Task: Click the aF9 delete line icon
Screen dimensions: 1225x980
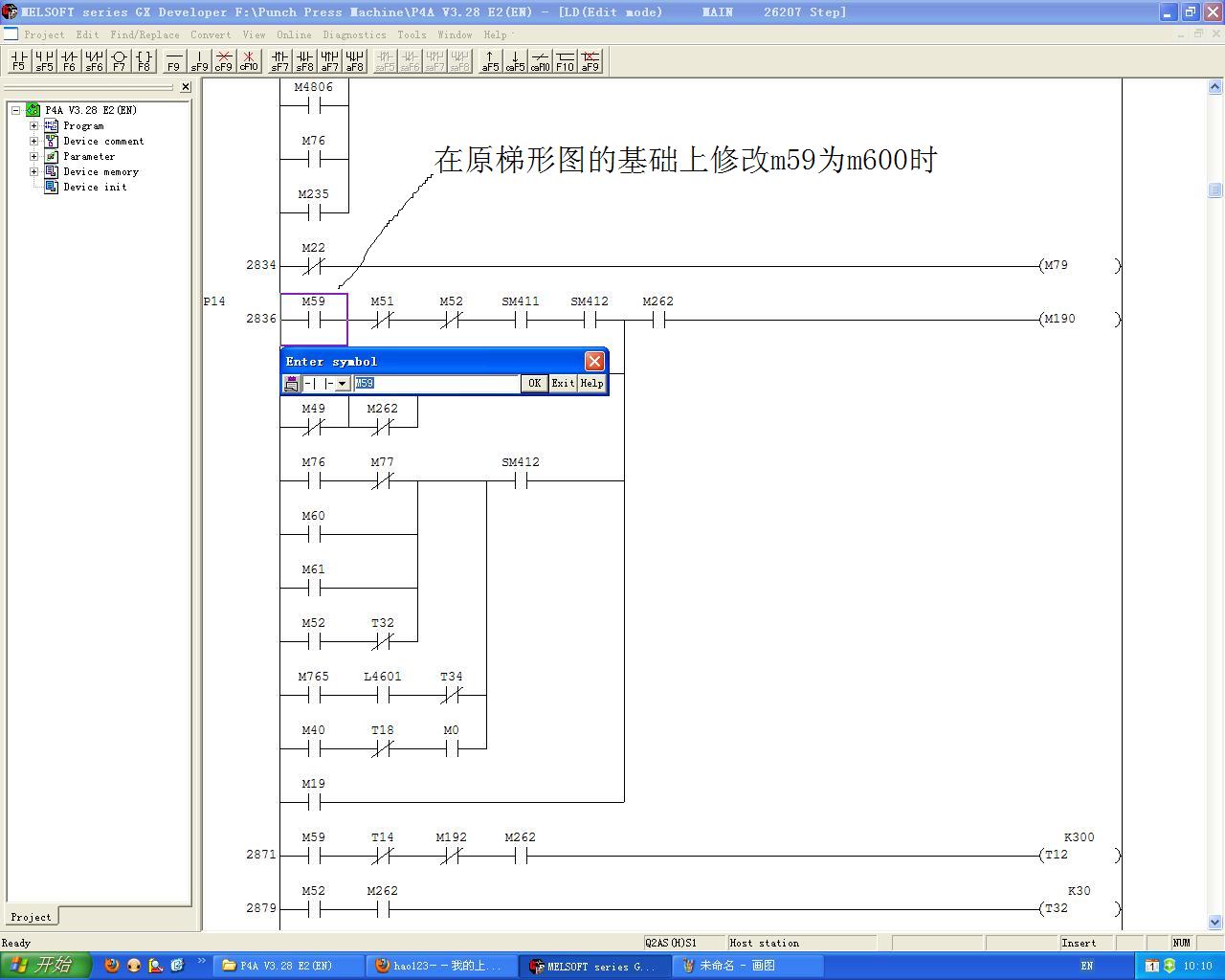Action: [x=590, y=61]
